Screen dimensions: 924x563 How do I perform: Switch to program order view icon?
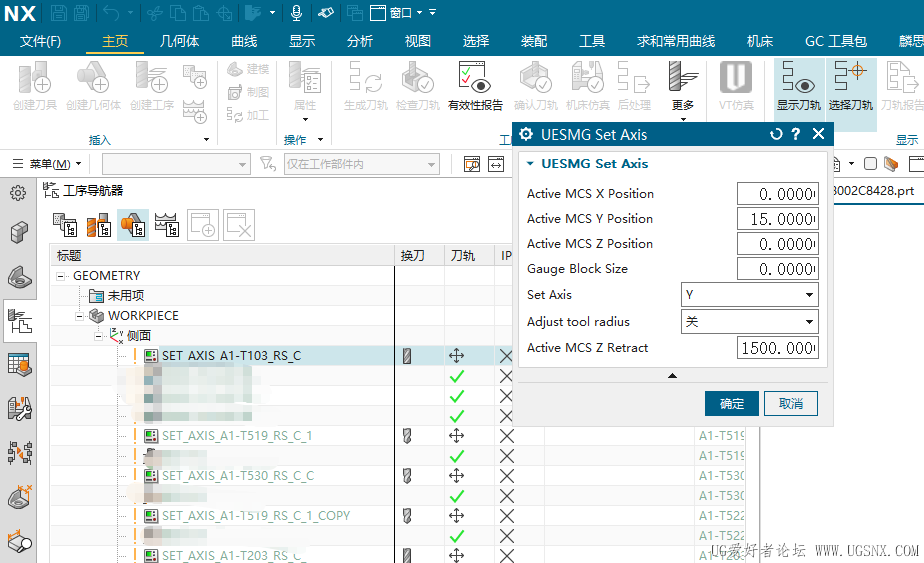coord(65,225)
